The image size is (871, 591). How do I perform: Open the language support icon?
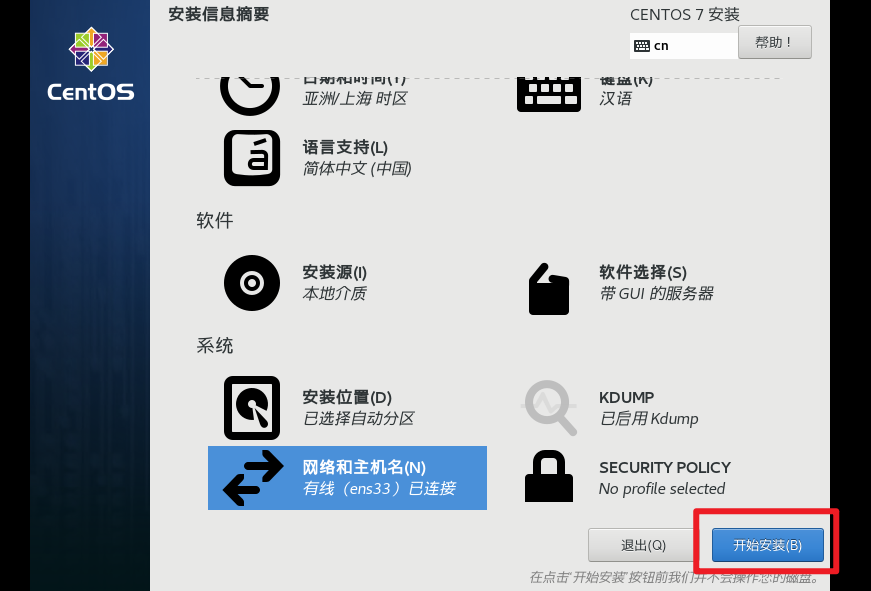pyautogui.click(x=252, y=158)
